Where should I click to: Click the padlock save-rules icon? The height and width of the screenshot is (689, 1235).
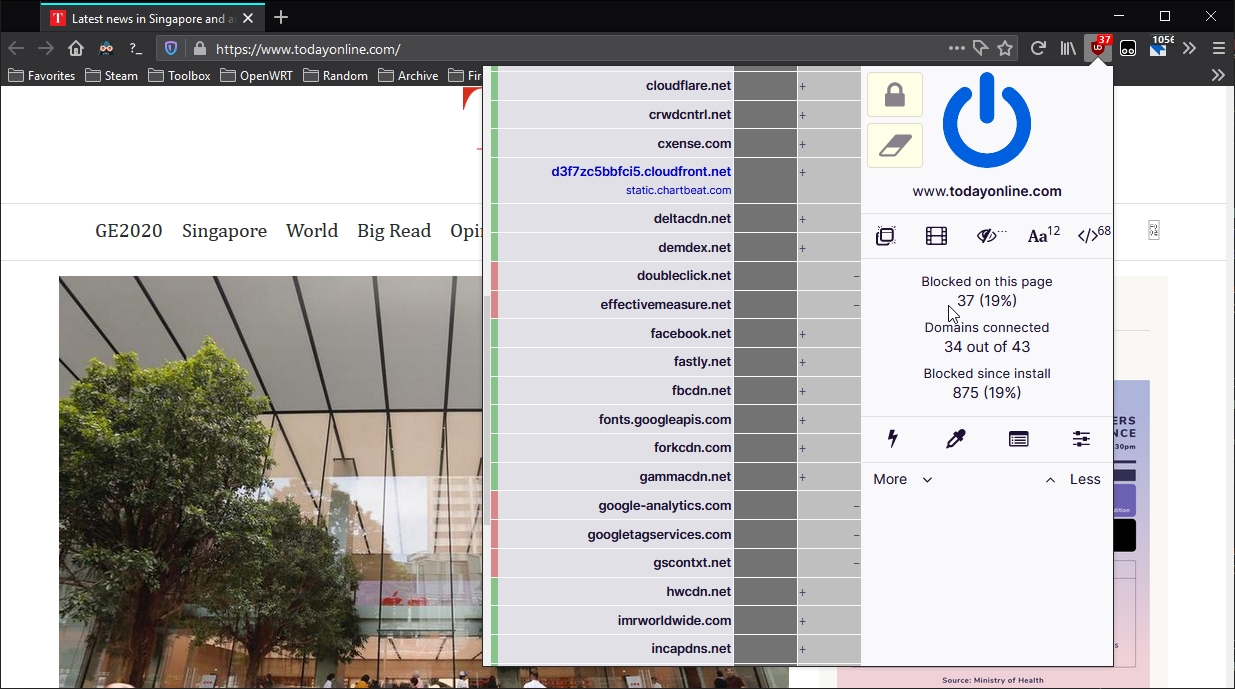click(895, 95)
